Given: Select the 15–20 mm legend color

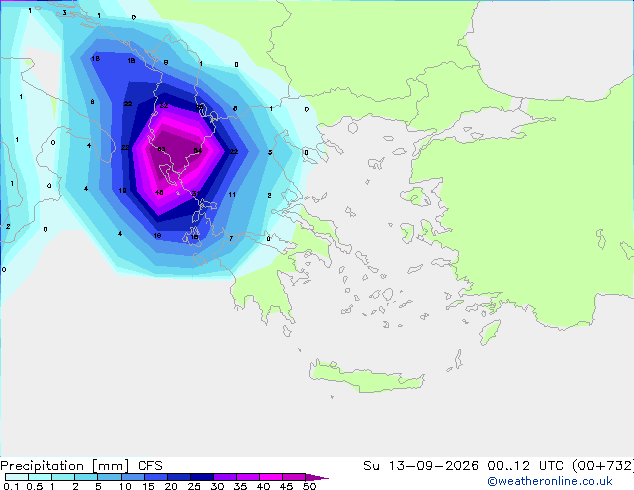Looking at the screenshot, I should tap(156, 477).
